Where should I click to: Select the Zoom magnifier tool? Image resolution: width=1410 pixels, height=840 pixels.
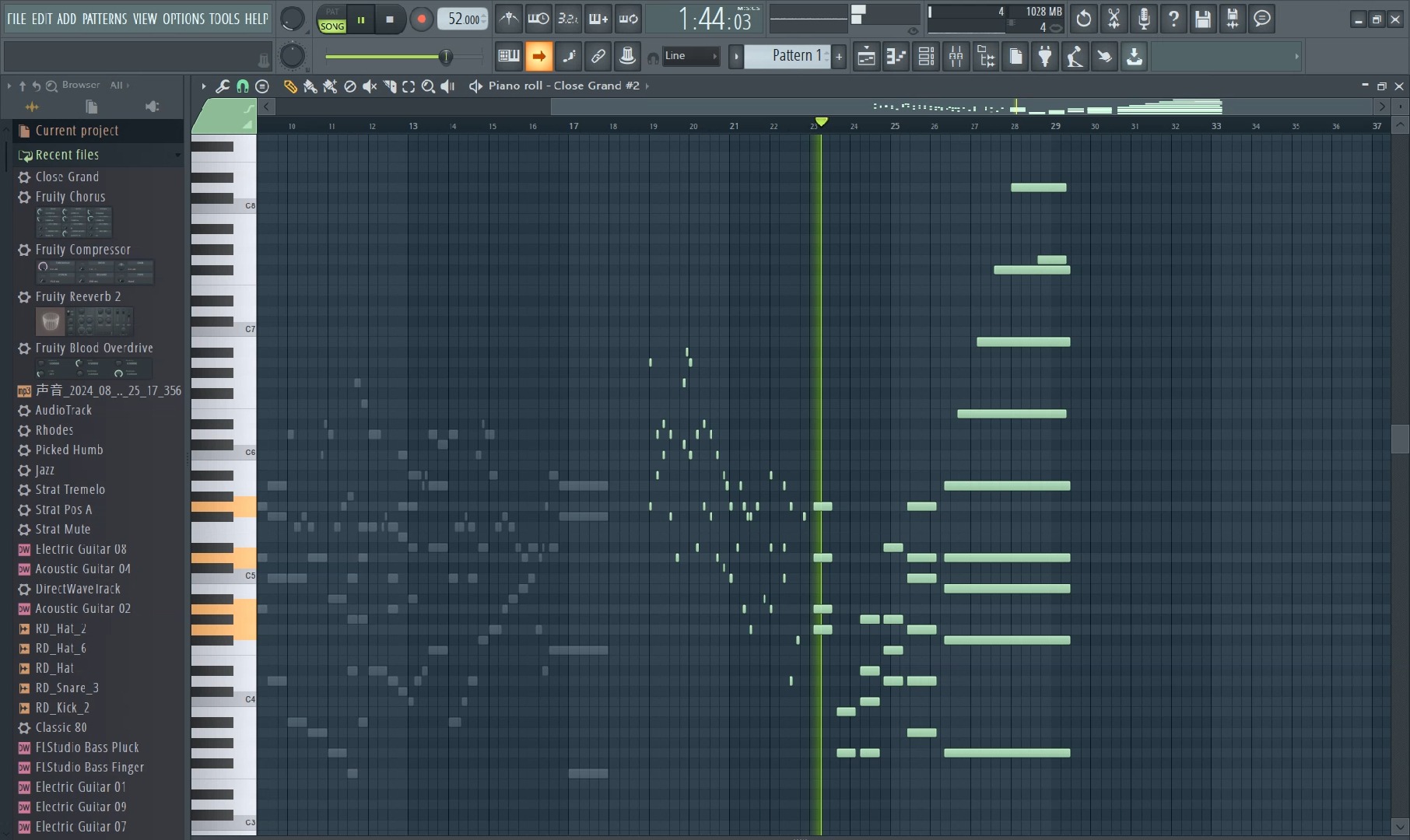pos(428,86)
